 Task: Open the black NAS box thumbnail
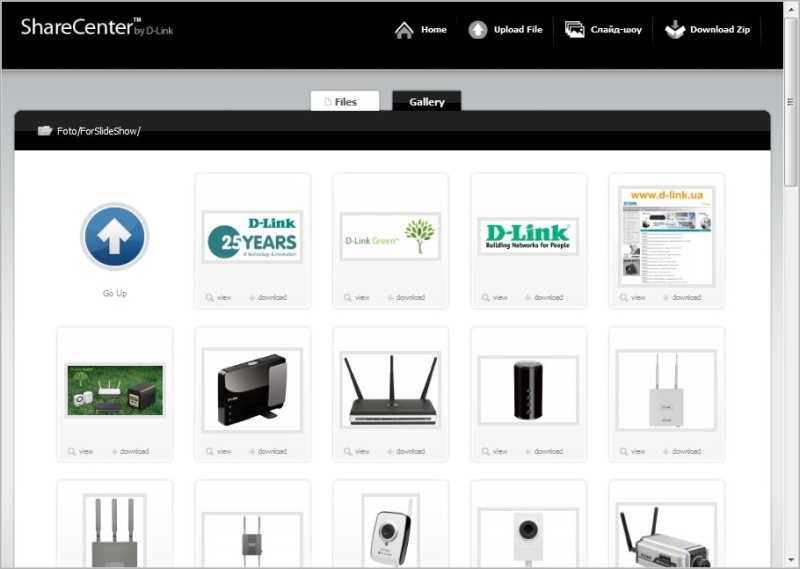tap(252, 390)
